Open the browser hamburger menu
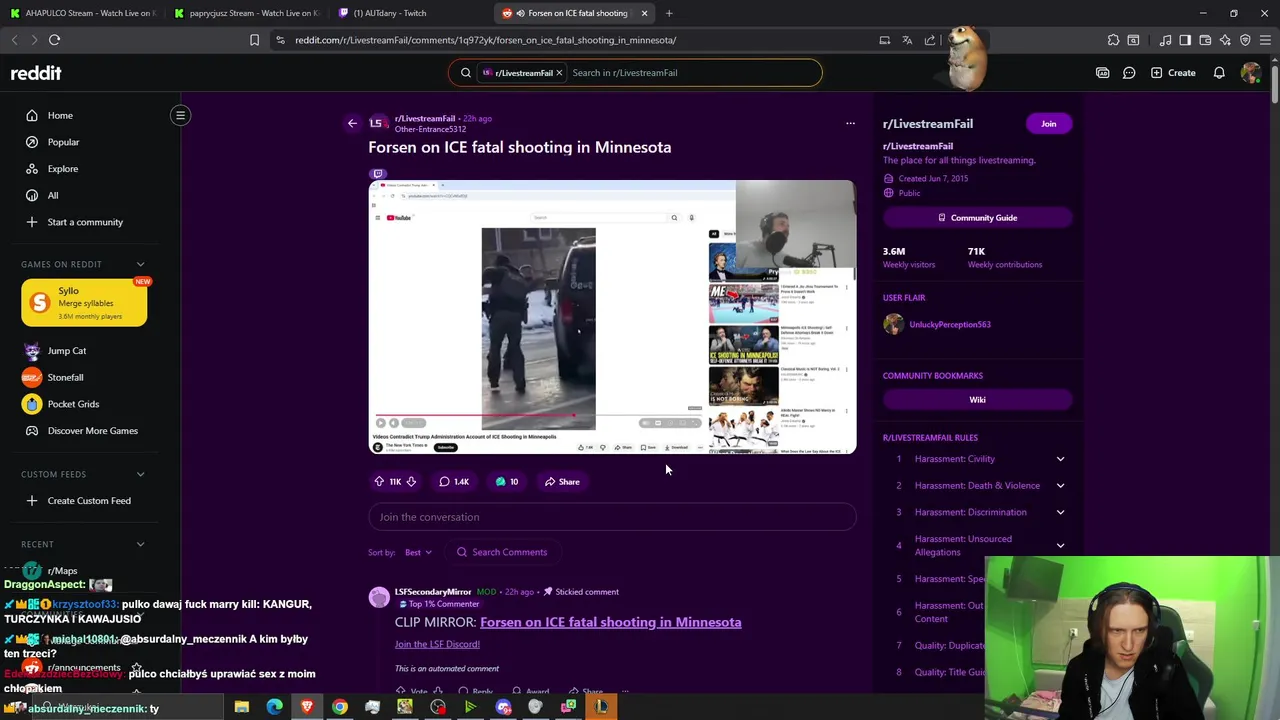This screenshot has width=1280, height=720. tap(1265, 40)
